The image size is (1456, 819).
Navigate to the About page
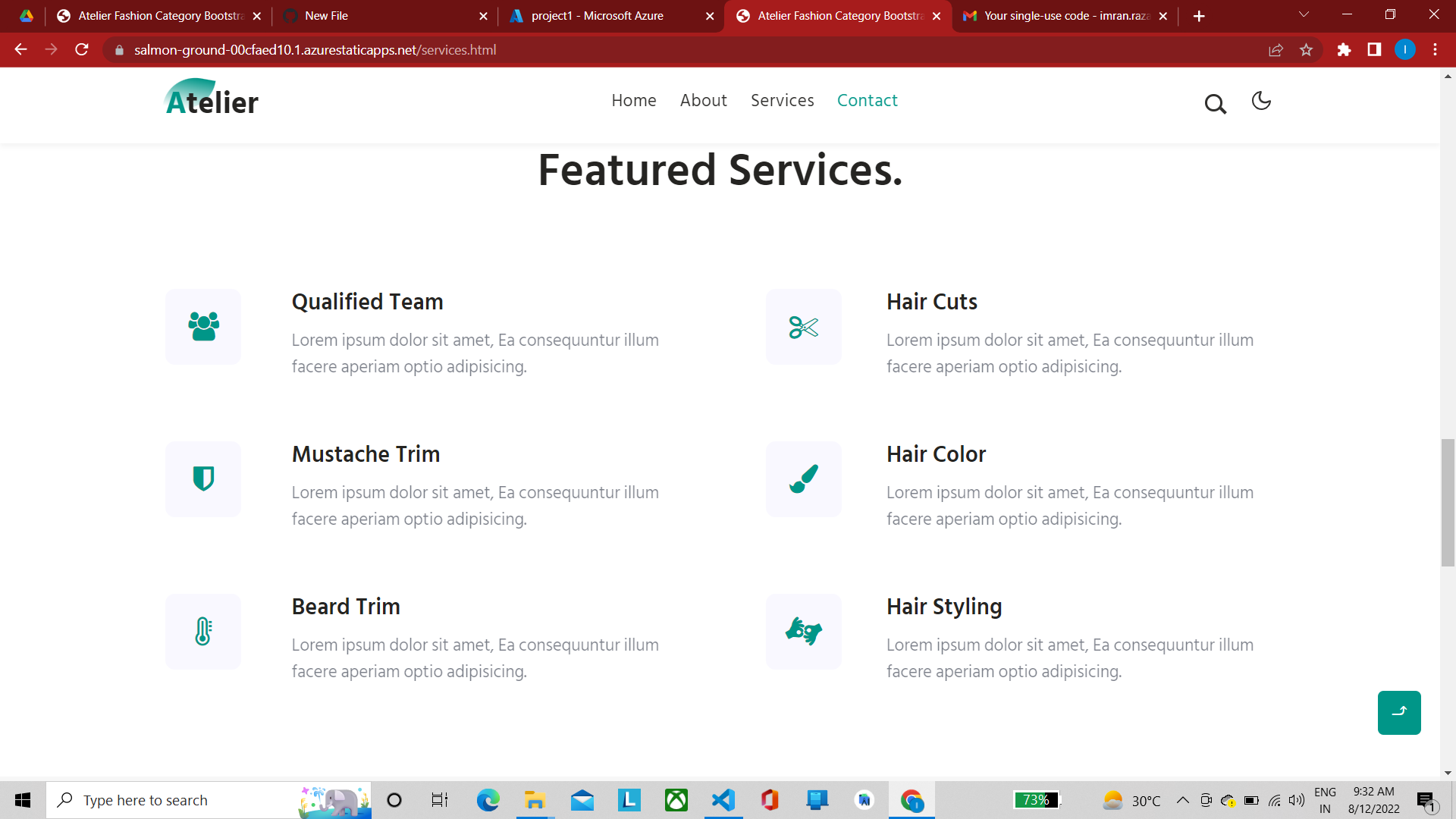point(703,100)
